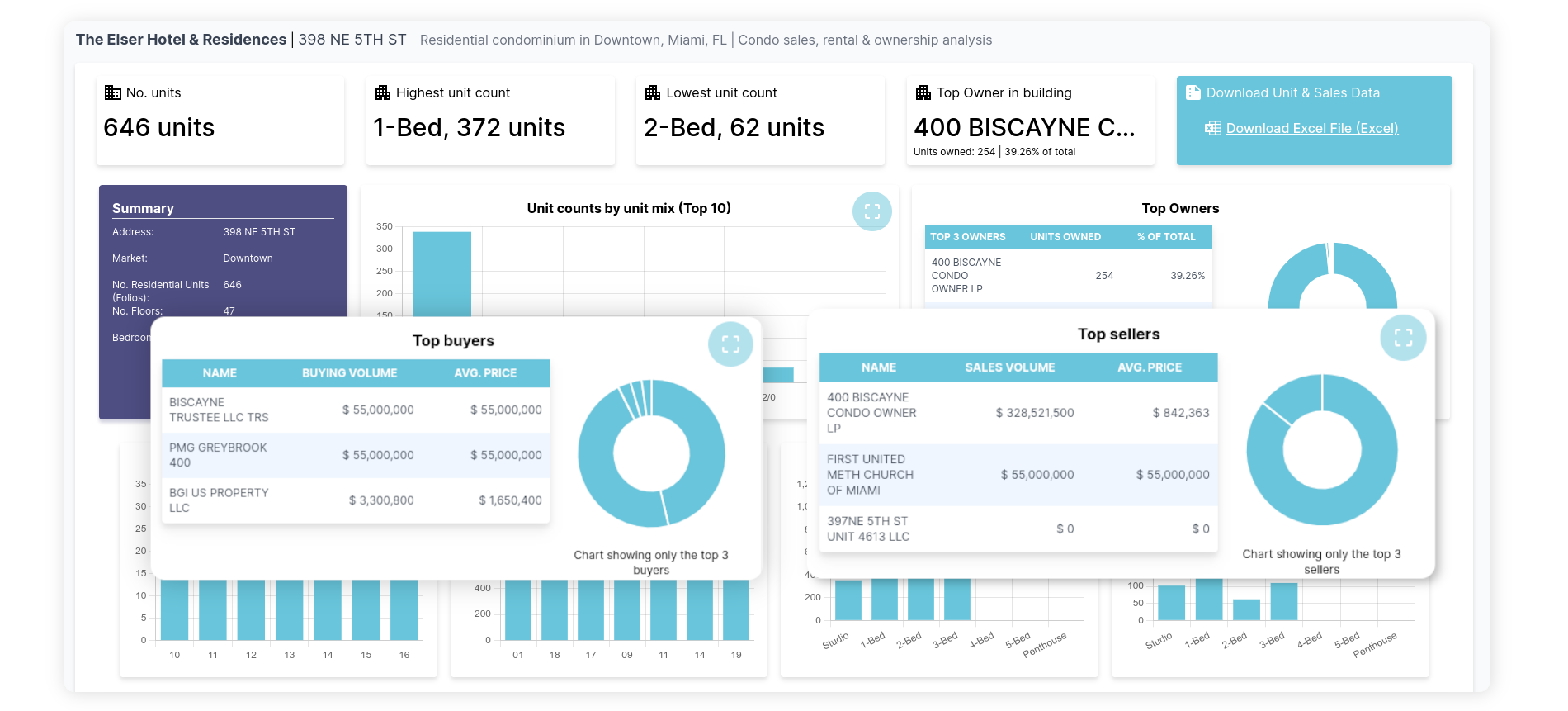Click the Downtown market value in Summary
This screenshot has height=711, width=1568.
[x=248, y=258]
